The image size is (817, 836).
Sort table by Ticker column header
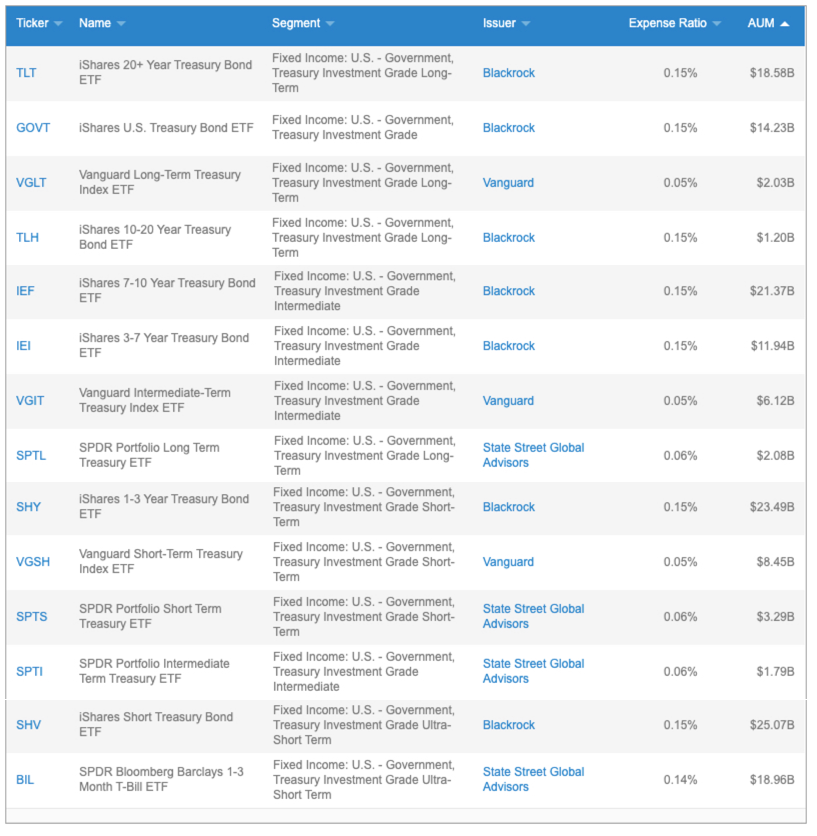[39, 23]
